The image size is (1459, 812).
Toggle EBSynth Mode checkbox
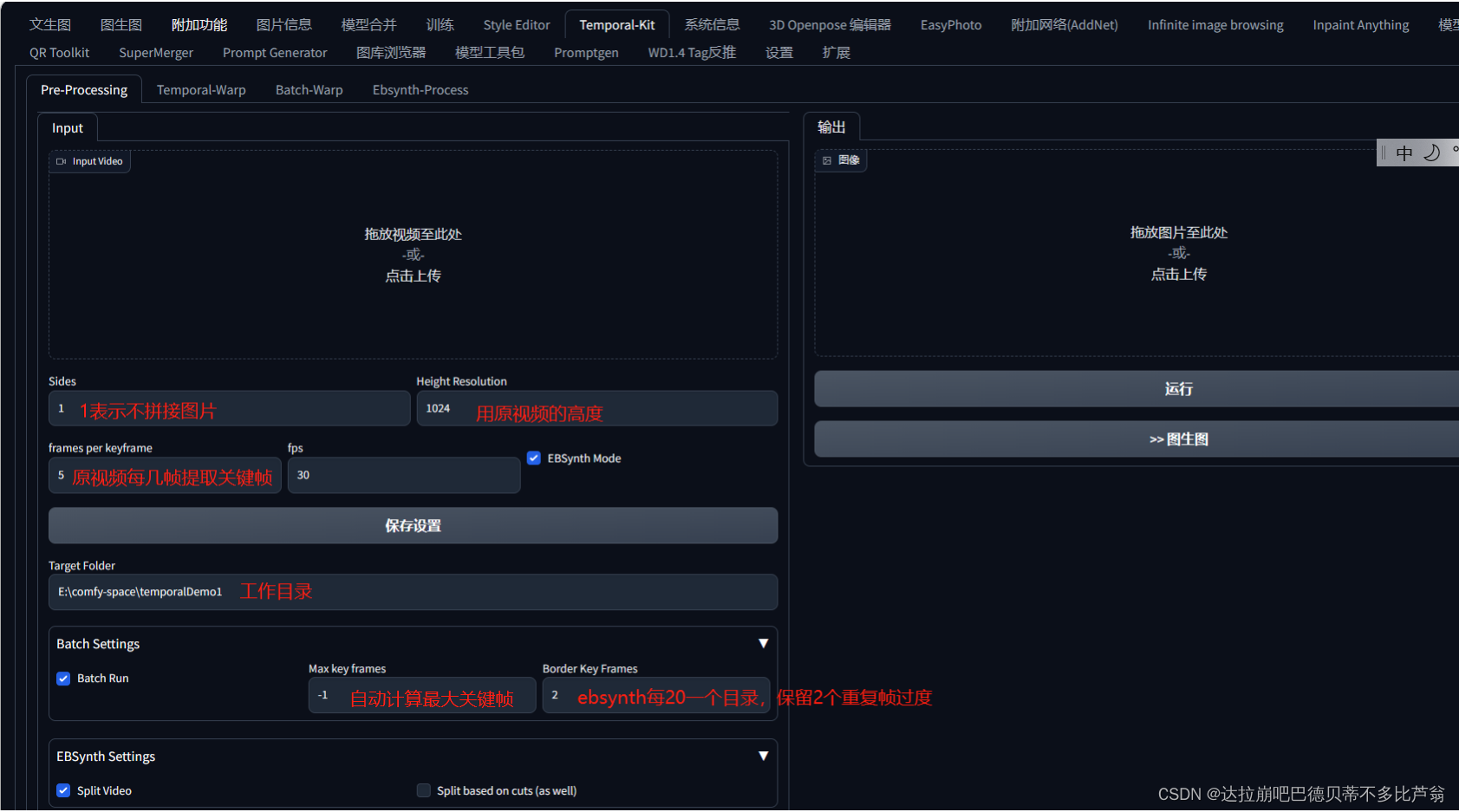click(534, 458)
